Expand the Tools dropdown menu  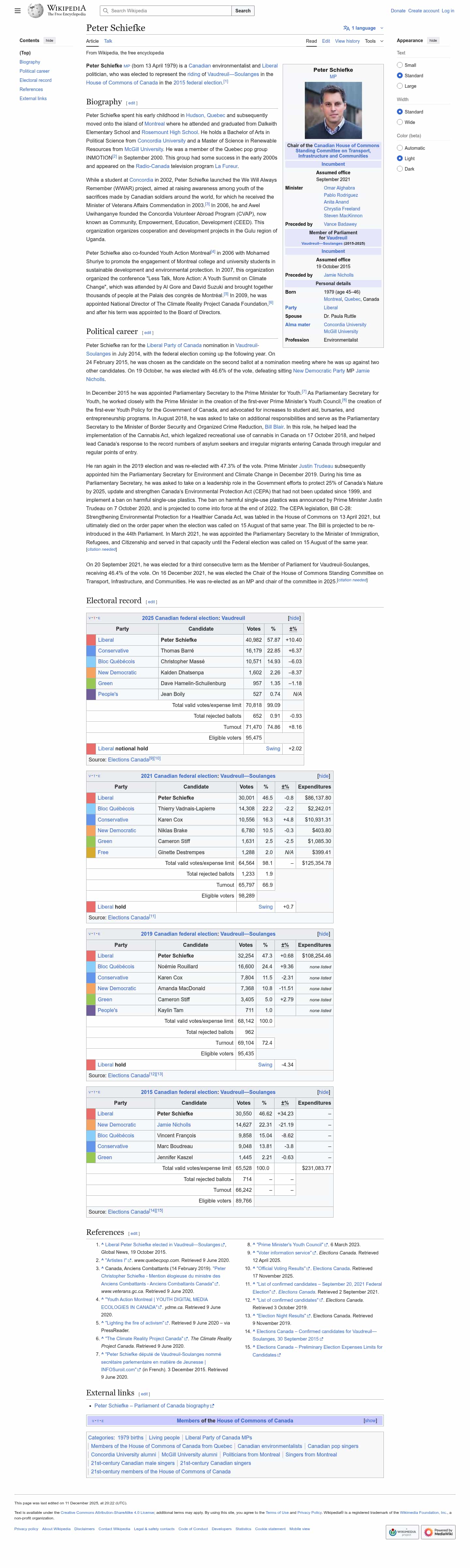point(373,41)
